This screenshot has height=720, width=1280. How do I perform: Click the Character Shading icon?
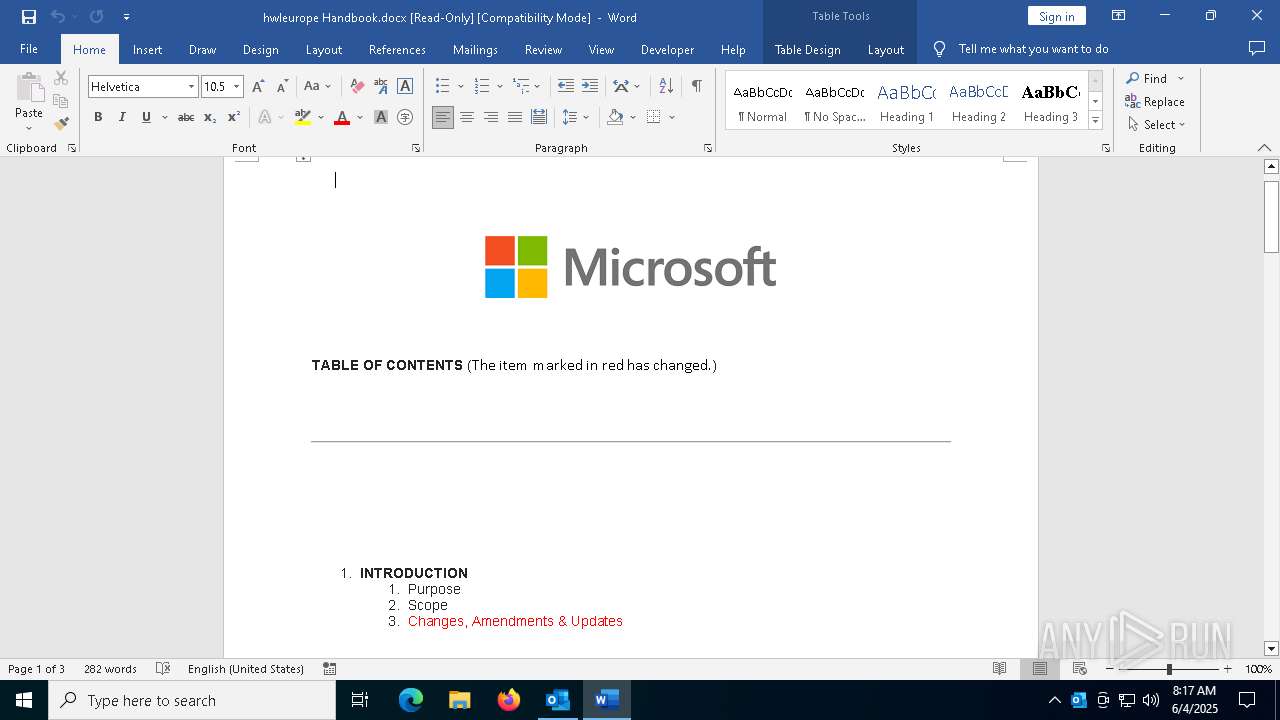381,117
